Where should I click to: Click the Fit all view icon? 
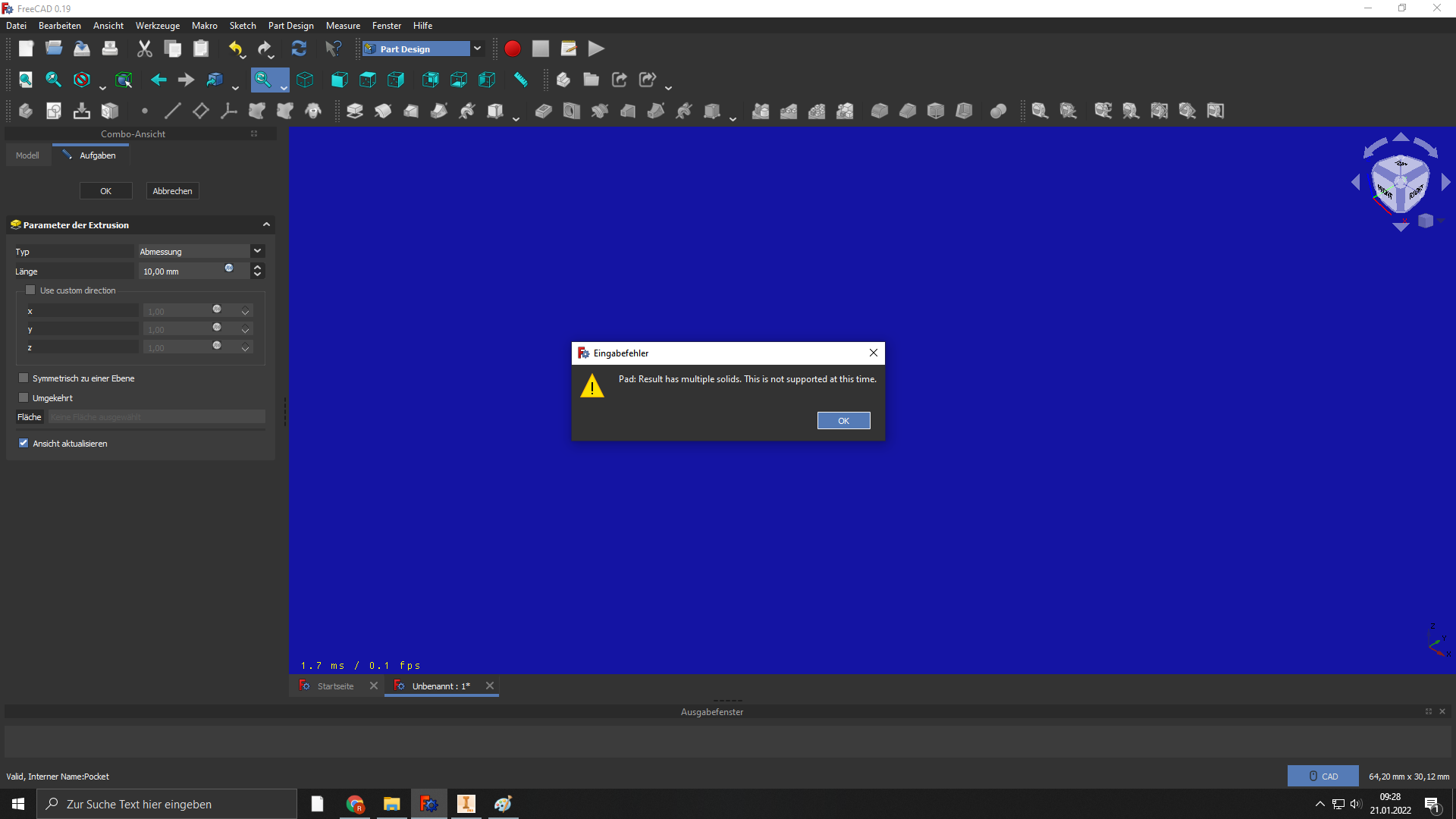click(x=25, y=80)
